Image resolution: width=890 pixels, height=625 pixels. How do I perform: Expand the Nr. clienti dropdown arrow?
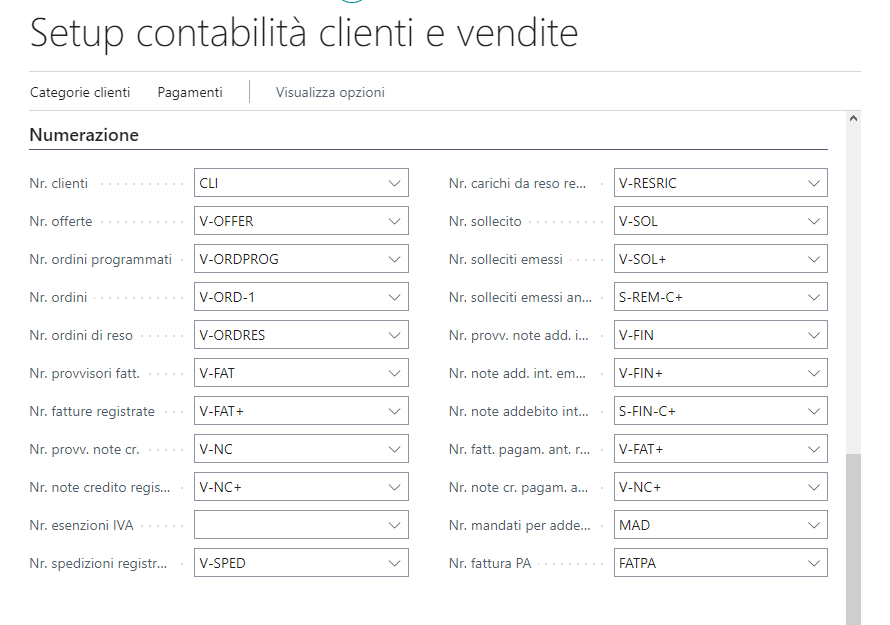point(393,183)
